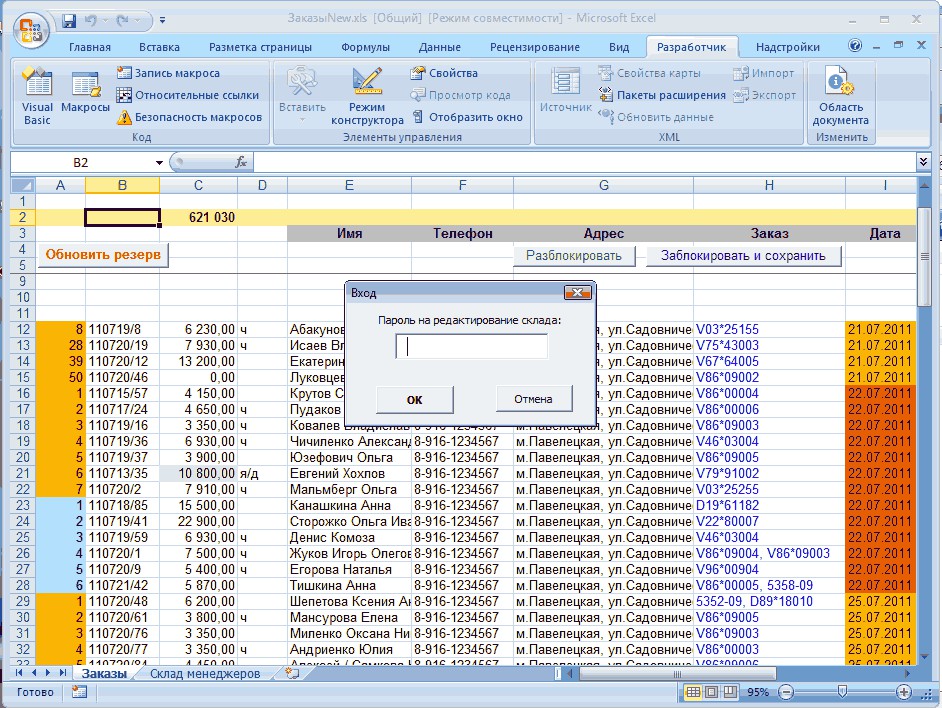This screenshot has height=708, width=942.
Task: Redo via quick access toolbar arrow
Action: pyautogui.click(x=123, y=21)
